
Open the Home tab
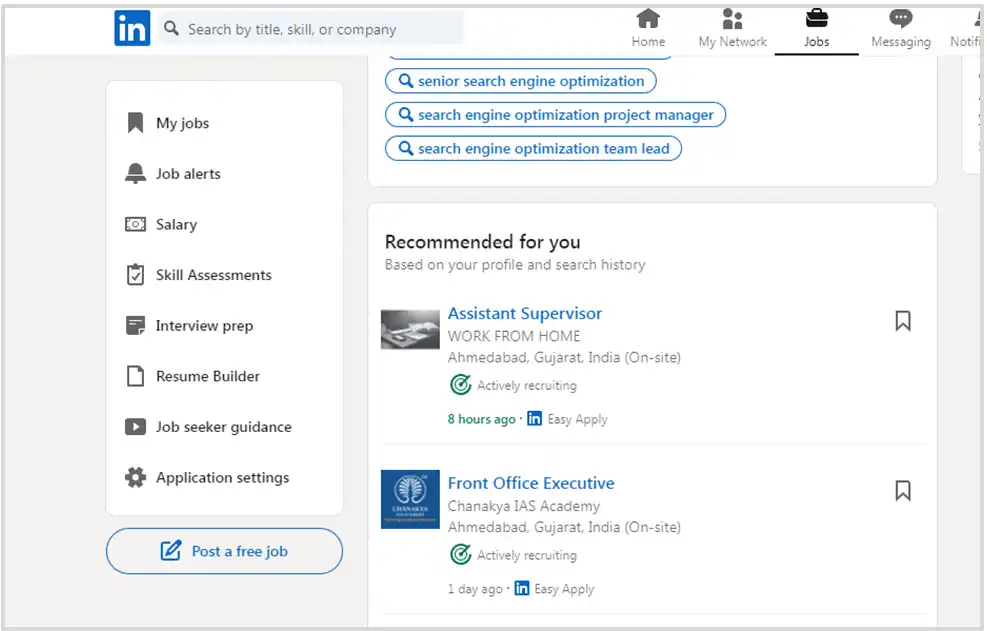pos(648,29)
